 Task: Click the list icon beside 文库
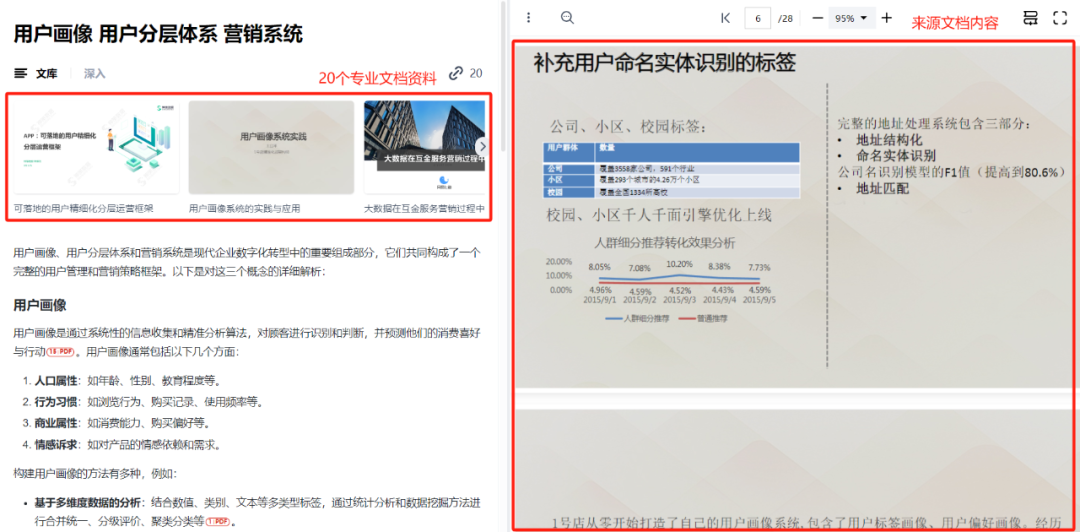[x=21, y=74]
